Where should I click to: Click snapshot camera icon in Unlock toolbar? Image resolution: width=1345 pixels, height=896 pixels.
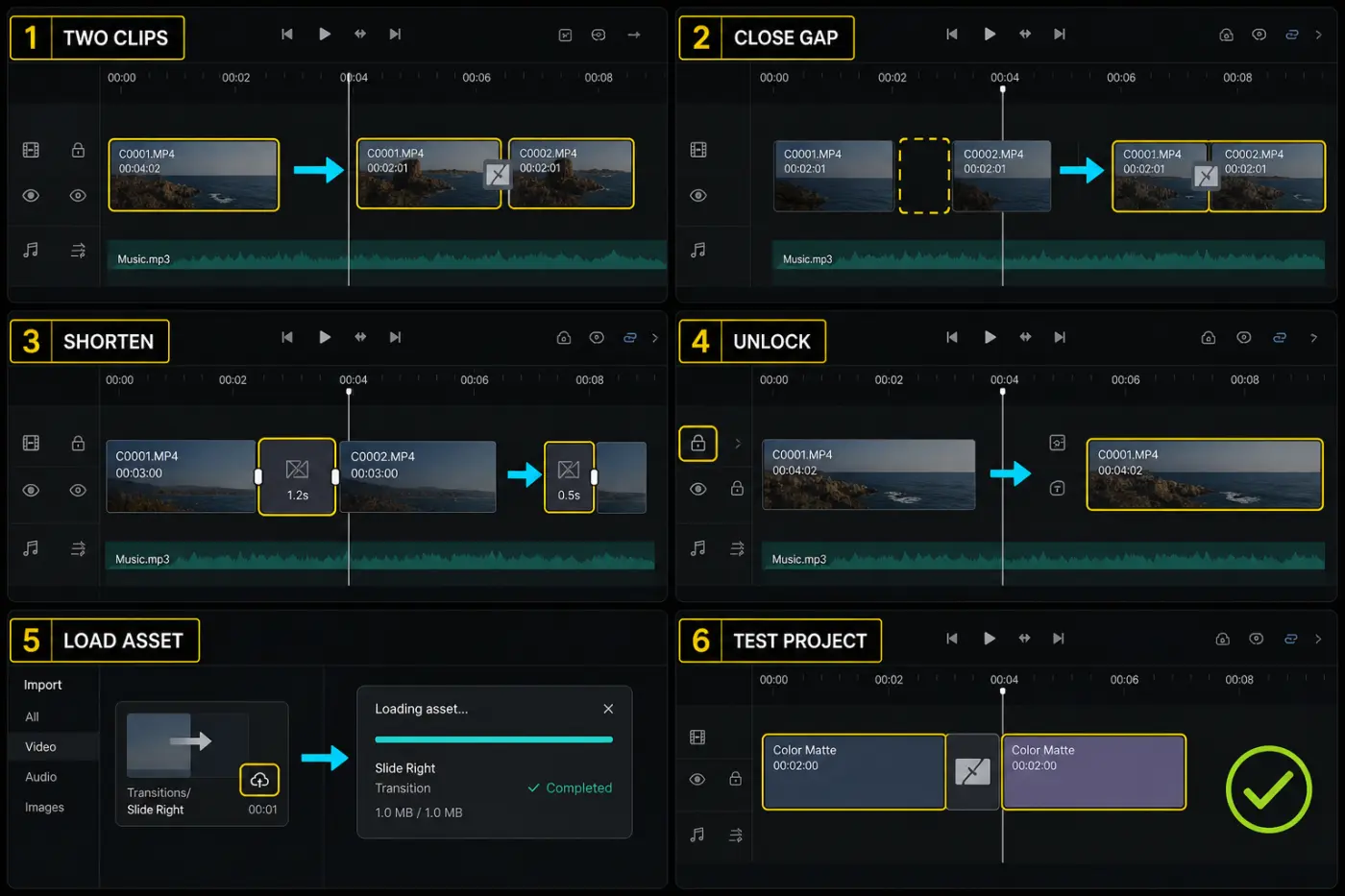(1209, 338)
